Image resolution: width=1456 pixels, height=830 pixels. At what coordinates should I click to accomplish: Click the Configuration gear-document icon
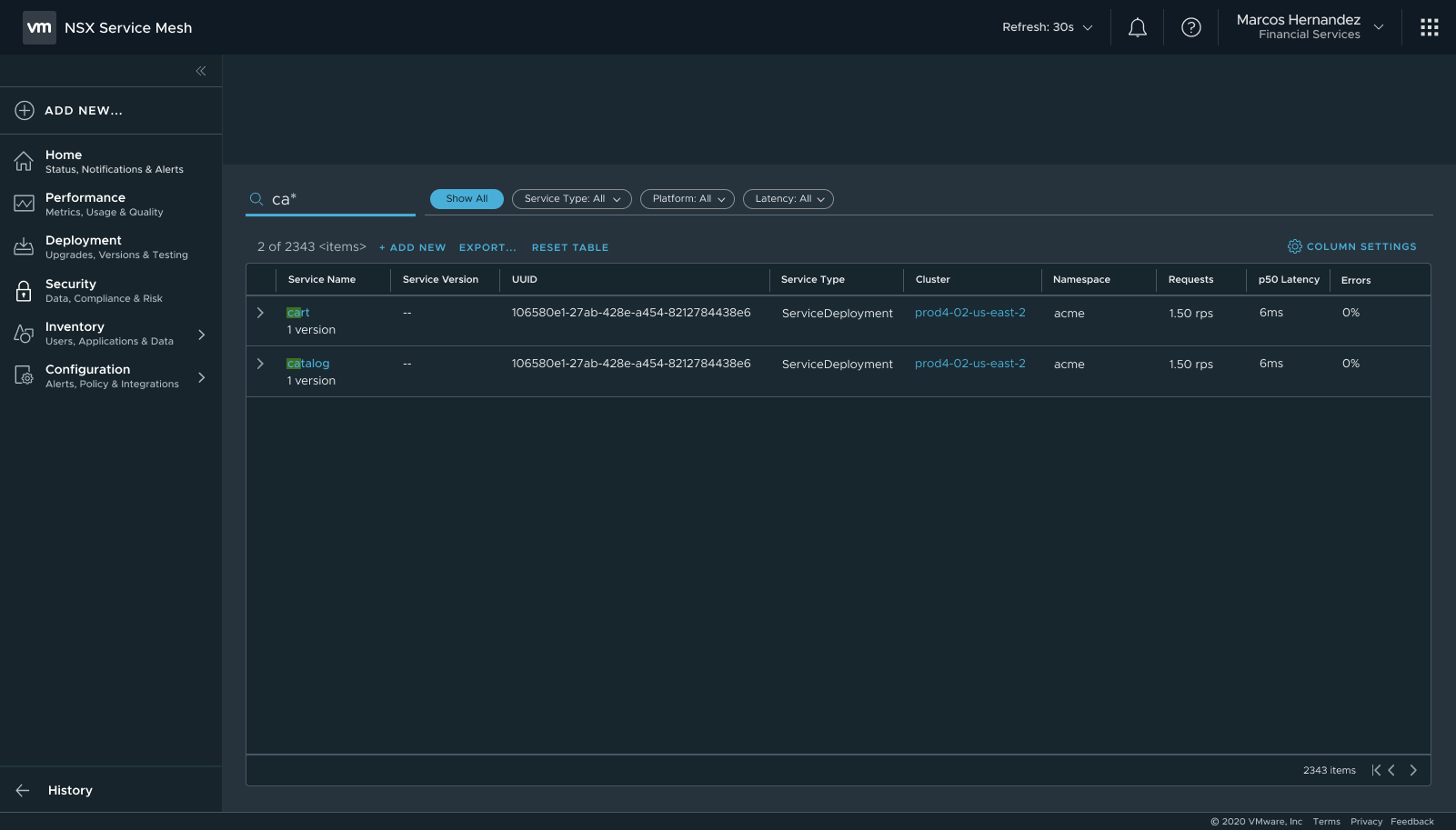click(24, 375)
